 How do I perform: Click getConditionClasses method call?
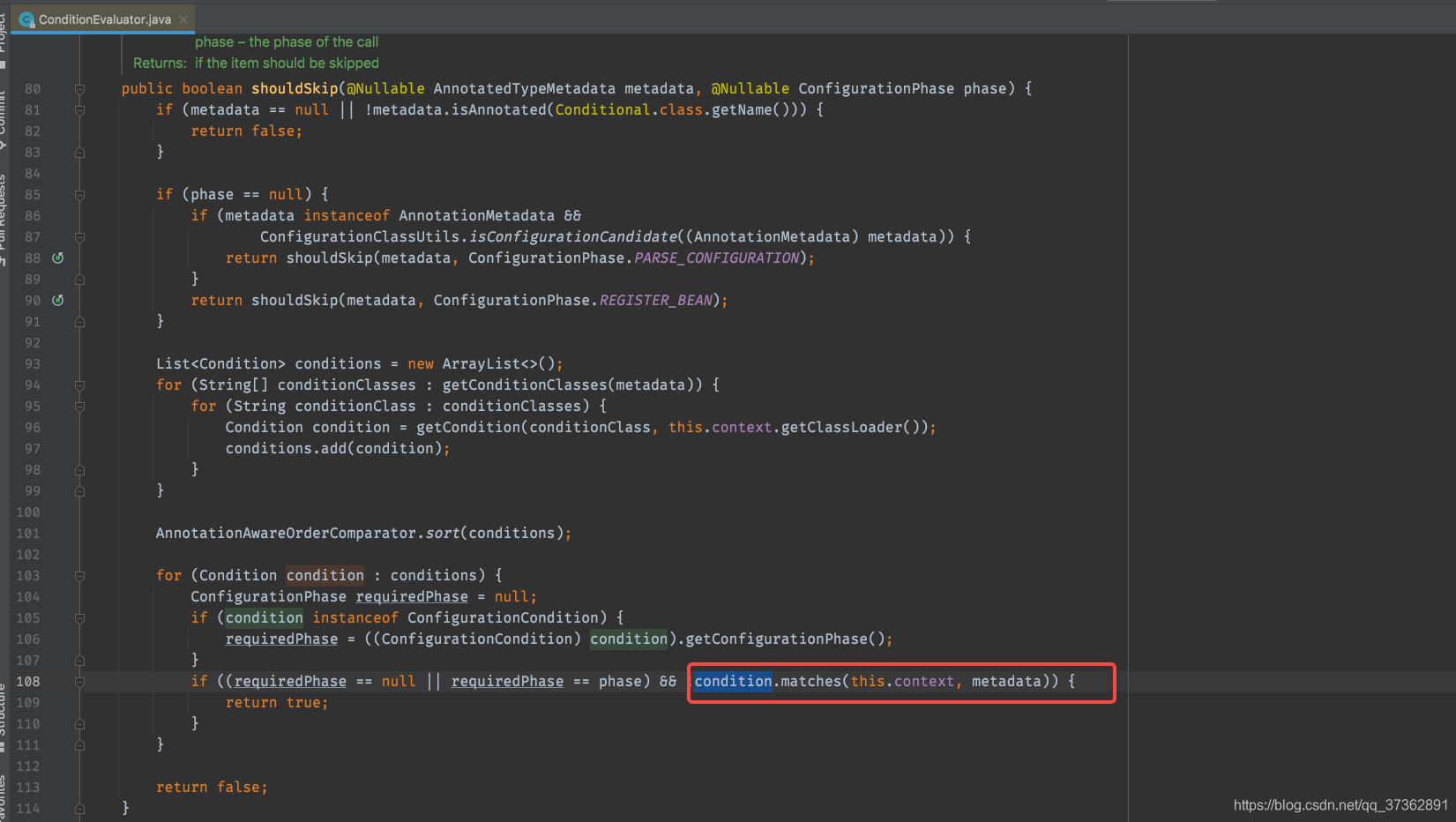[525, 385]
